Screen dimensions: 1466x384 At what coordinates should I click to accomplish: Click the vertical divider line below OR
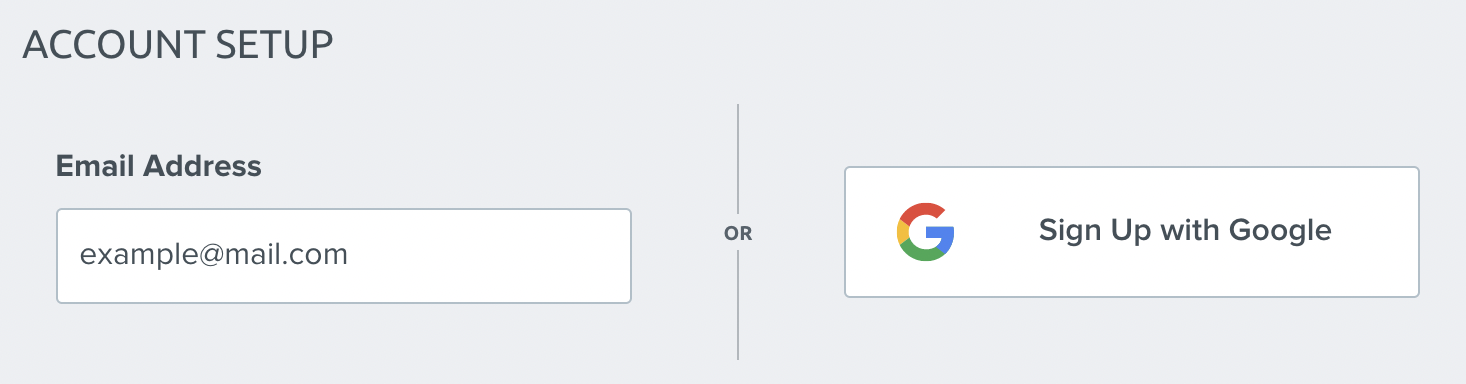[x=738, y=305]
